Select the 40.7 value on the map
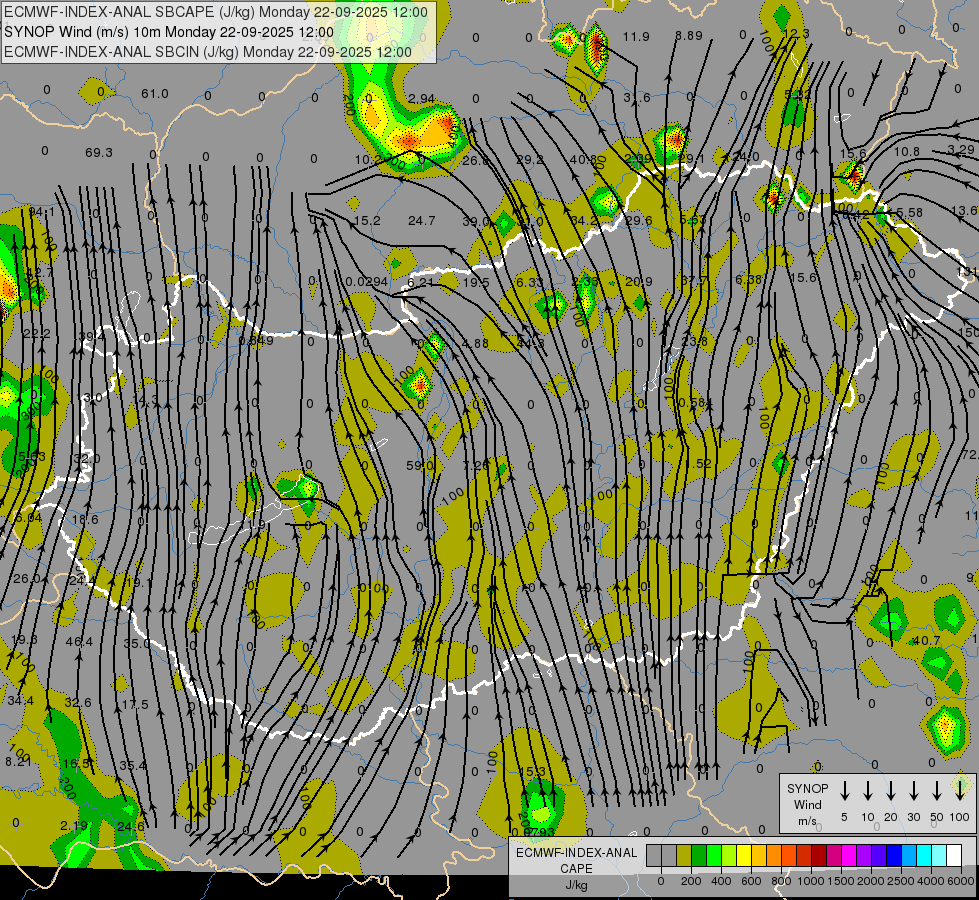This screenshot has height=900, width=979. pyautogui.click(x=926, y=640)
